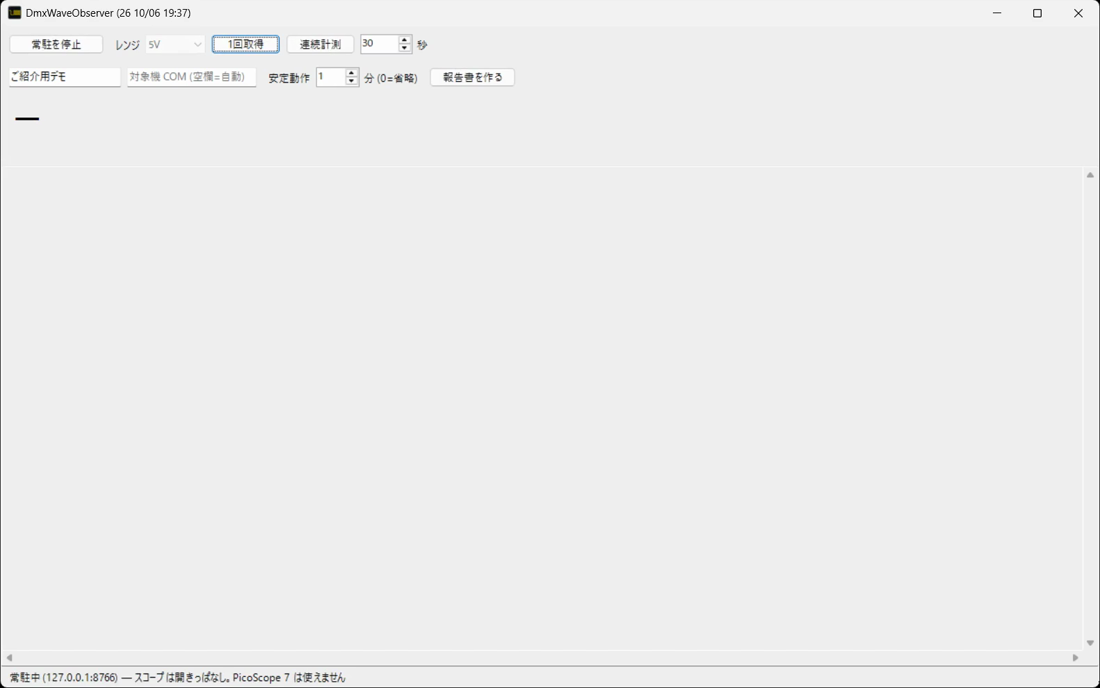The width and height of the screenshot is (1100, 688).
Task: Click the 常駐中 status bar message
Action: (177, 677)
